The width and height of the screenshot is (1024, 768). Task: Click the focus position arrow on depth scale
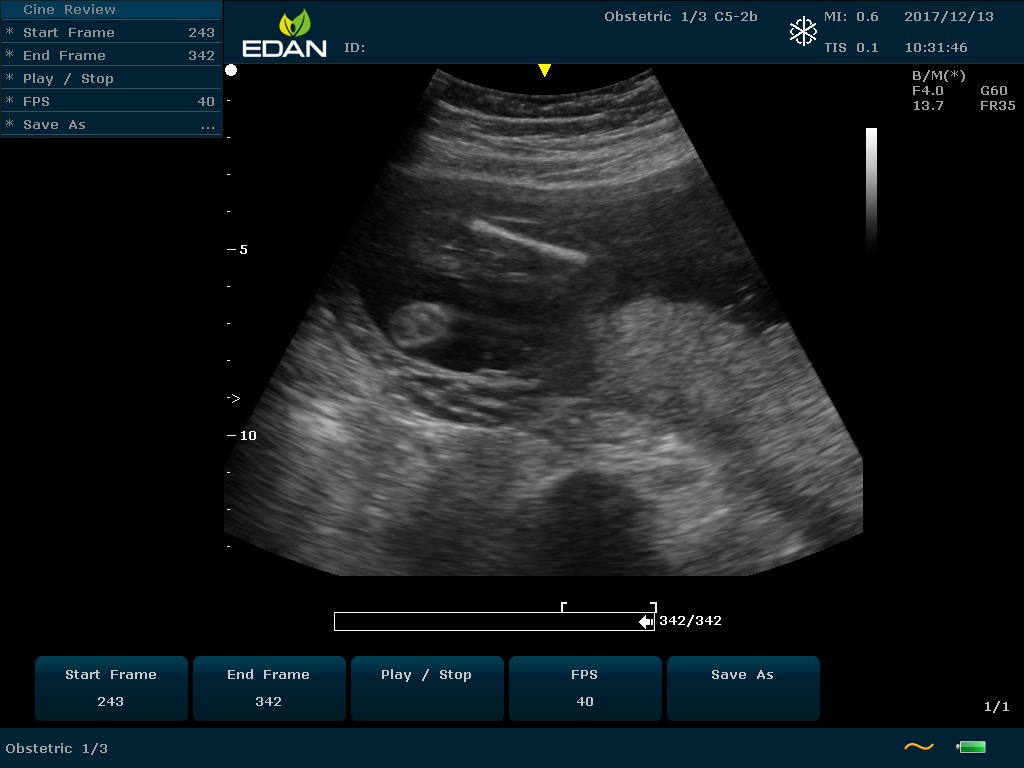pyautogui.click(x=233, y=398)
